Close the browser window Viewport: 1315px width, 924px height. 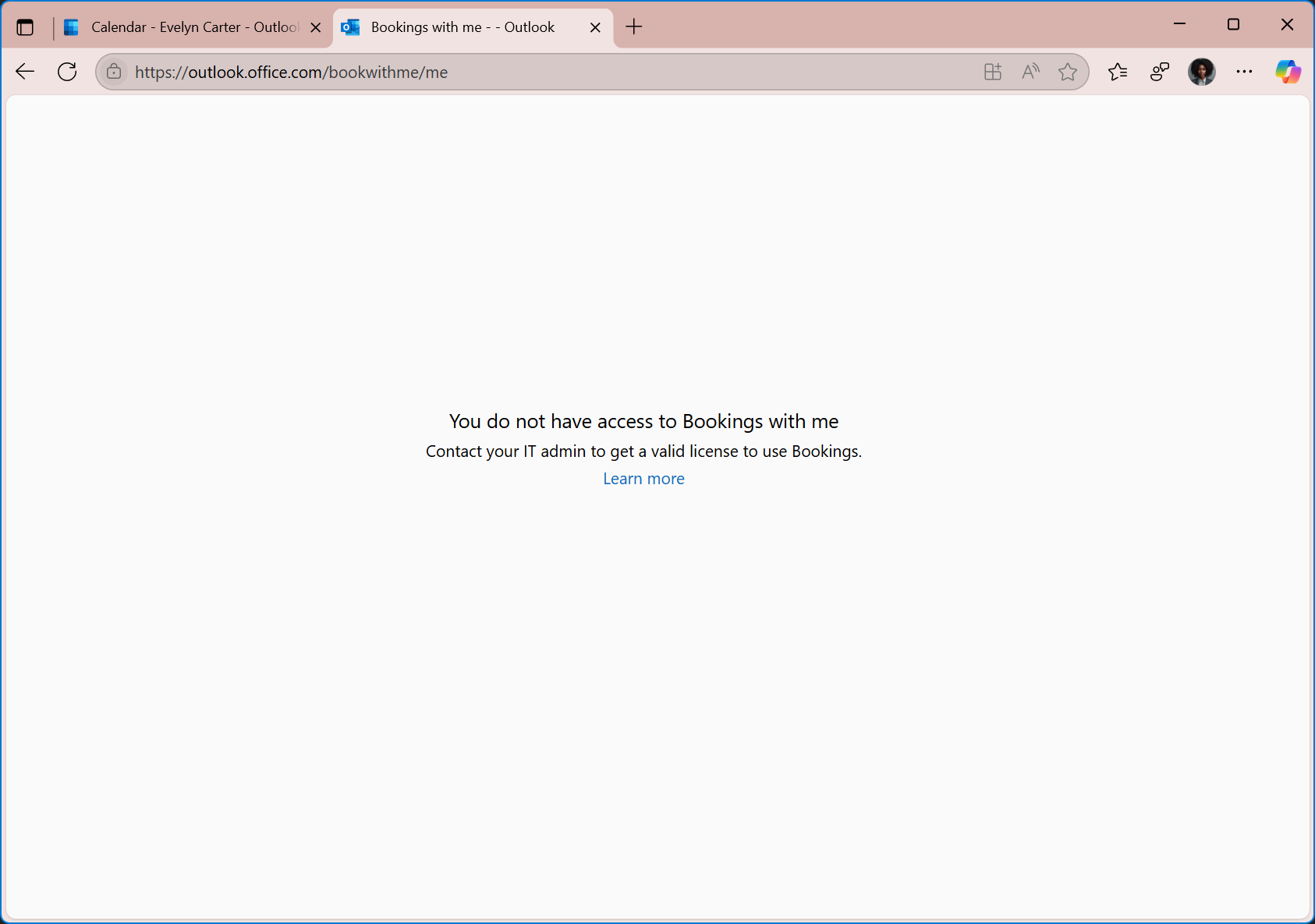[1287, 24]
